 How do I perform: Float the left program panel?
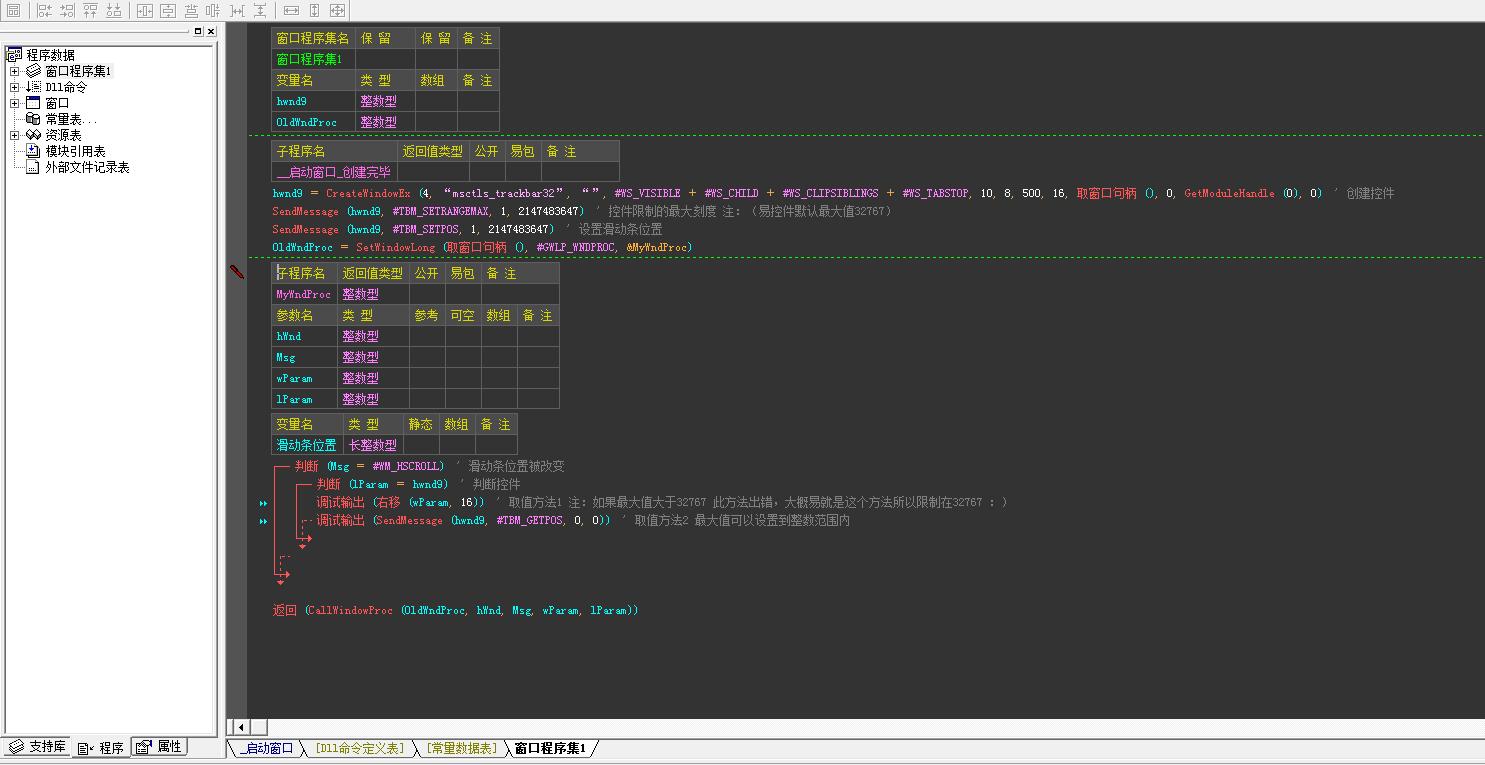pos(198,31)
